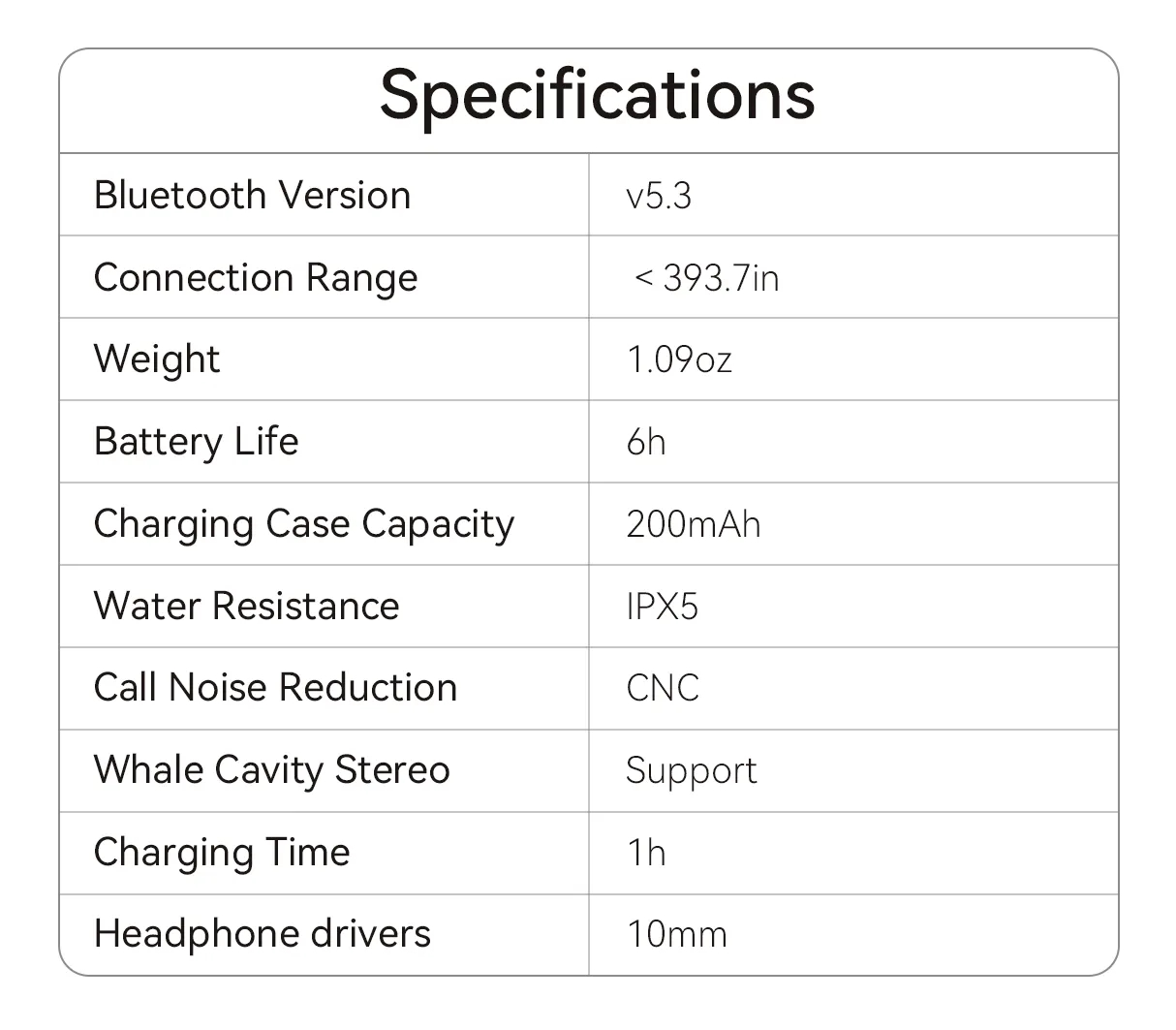1176x1030 pixels.
Task: Select the Connection Range label
Action: tap(256, 278)
